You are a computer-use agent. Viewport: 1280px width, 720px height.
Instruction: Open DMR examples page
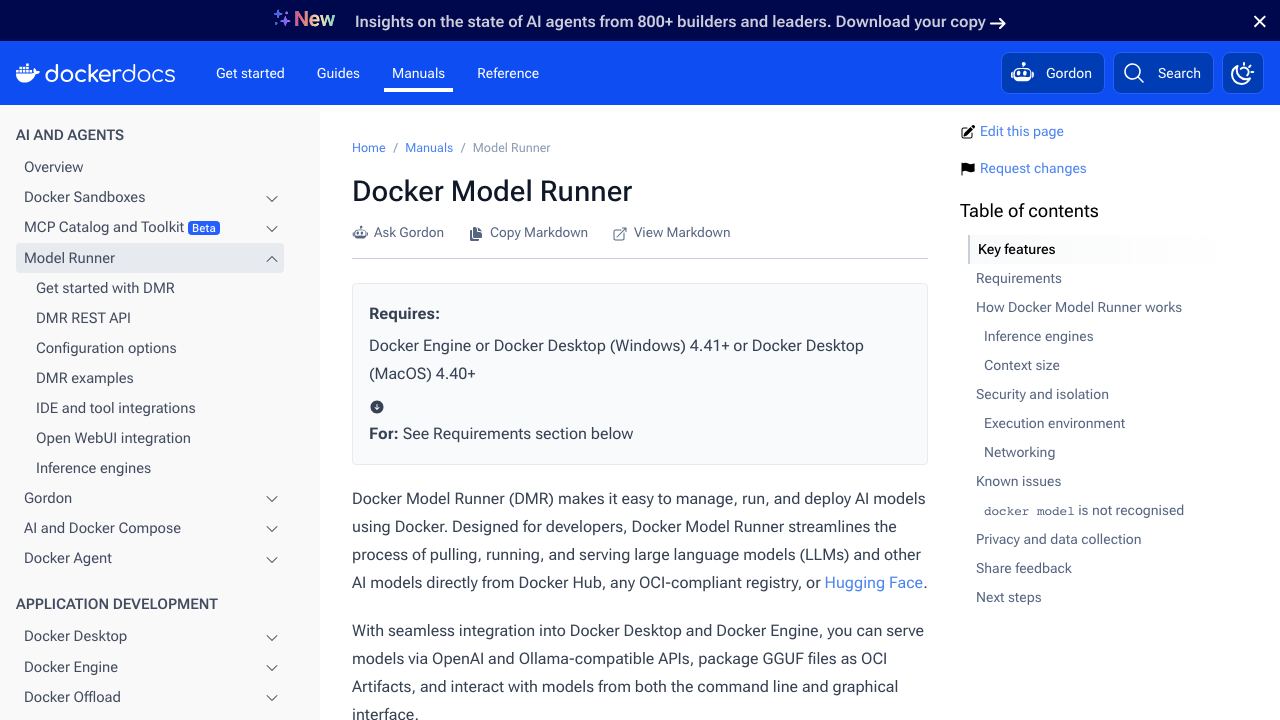pyautogui.click(x=85, y=378)
